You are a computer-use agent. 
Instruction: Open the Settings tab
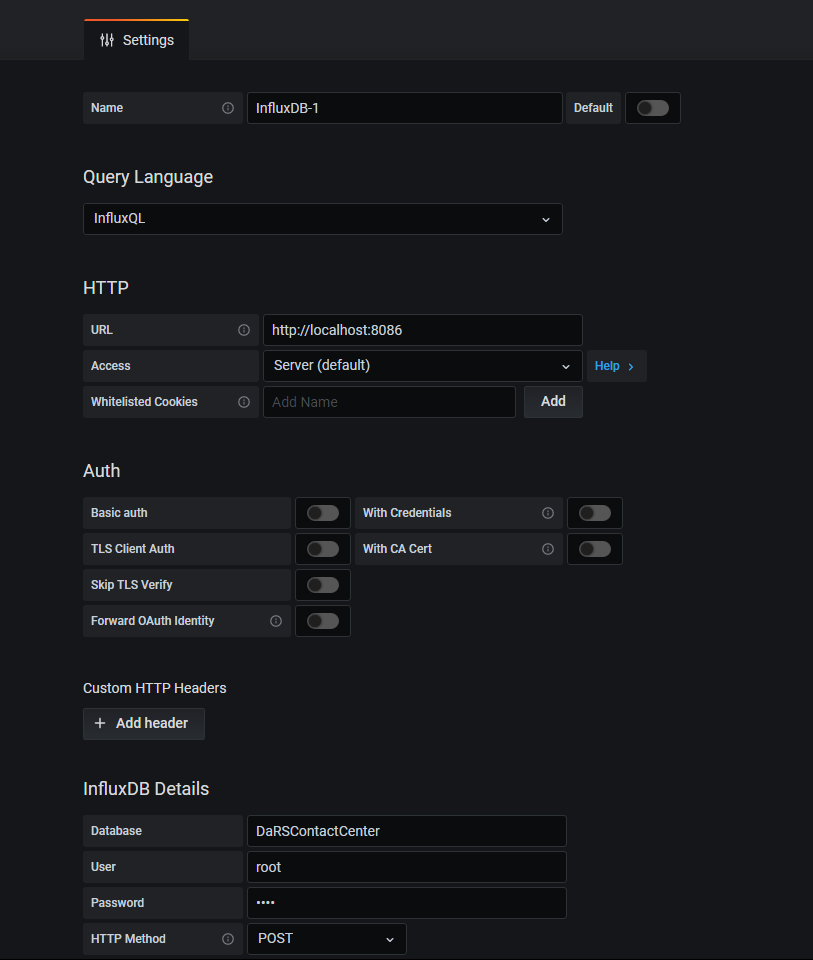(x=137, y=40)
